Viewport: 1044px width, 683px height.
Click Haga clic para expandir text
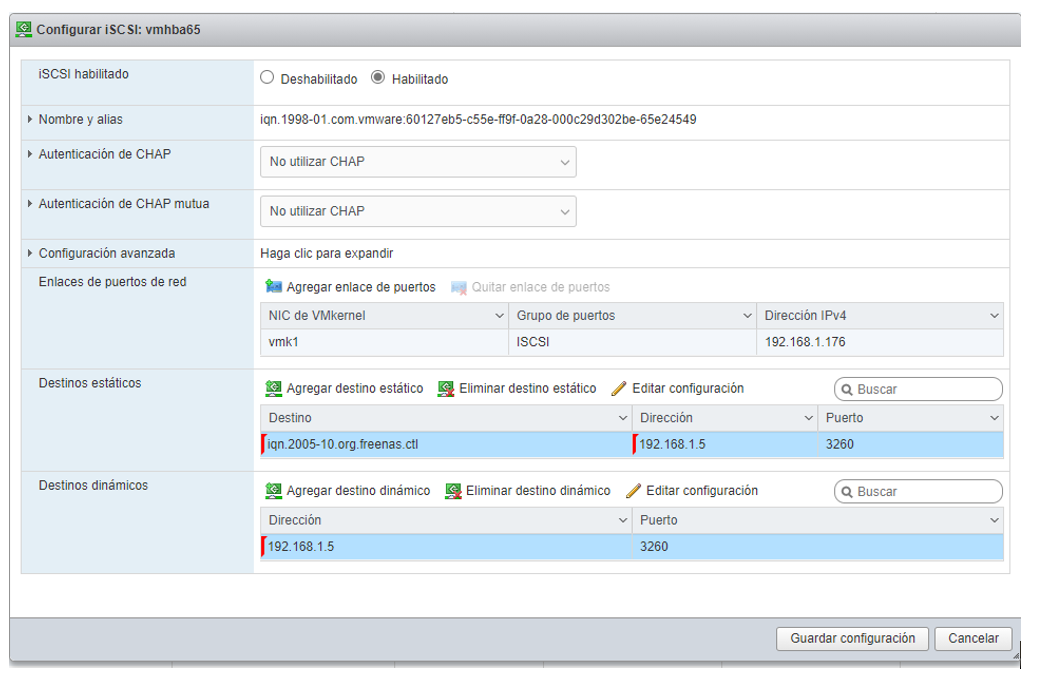point(326,253)
